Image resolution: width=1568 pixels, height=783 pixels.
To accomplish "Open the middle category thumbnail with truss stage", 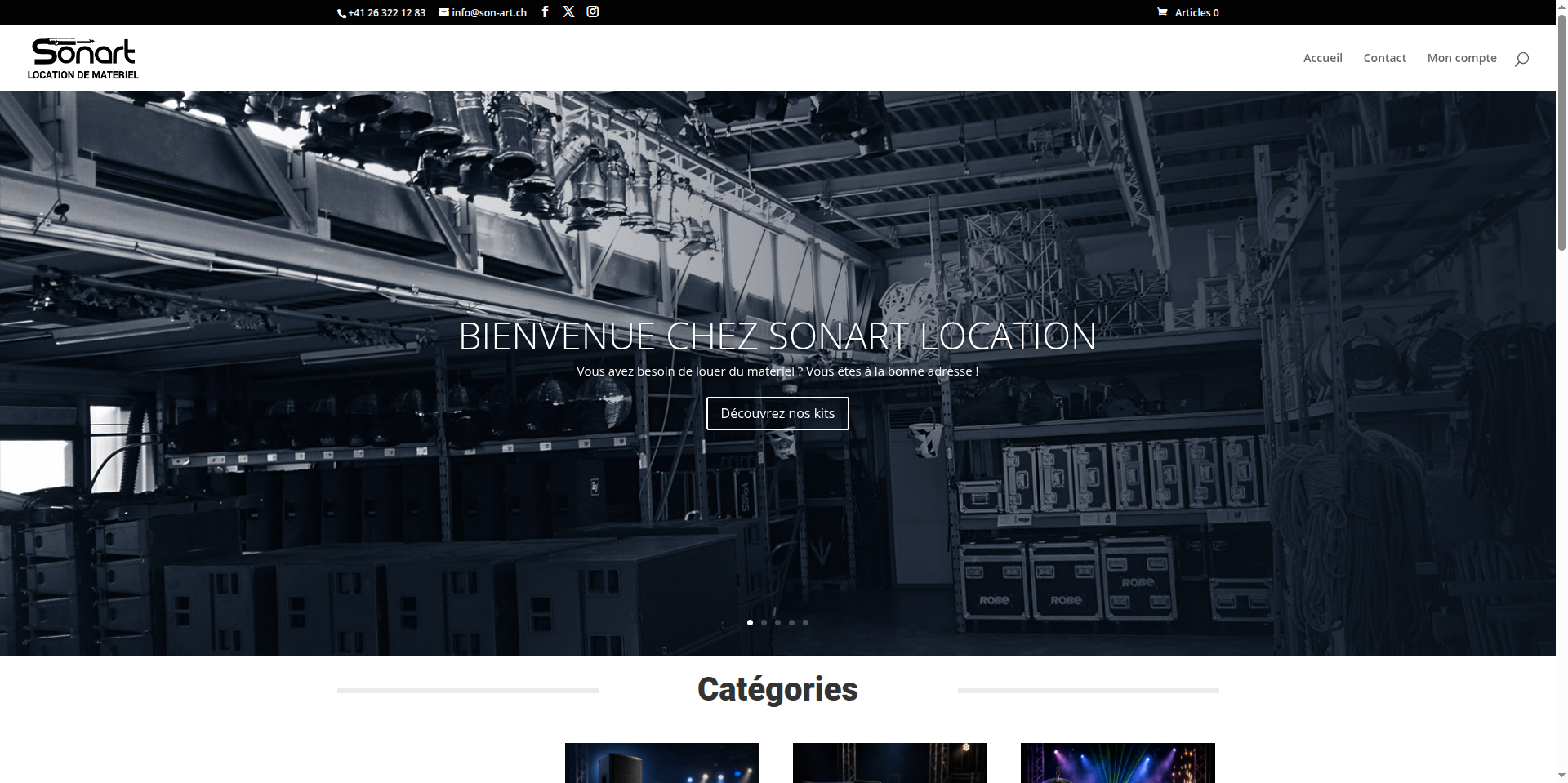I will click(x=890, y=763).
